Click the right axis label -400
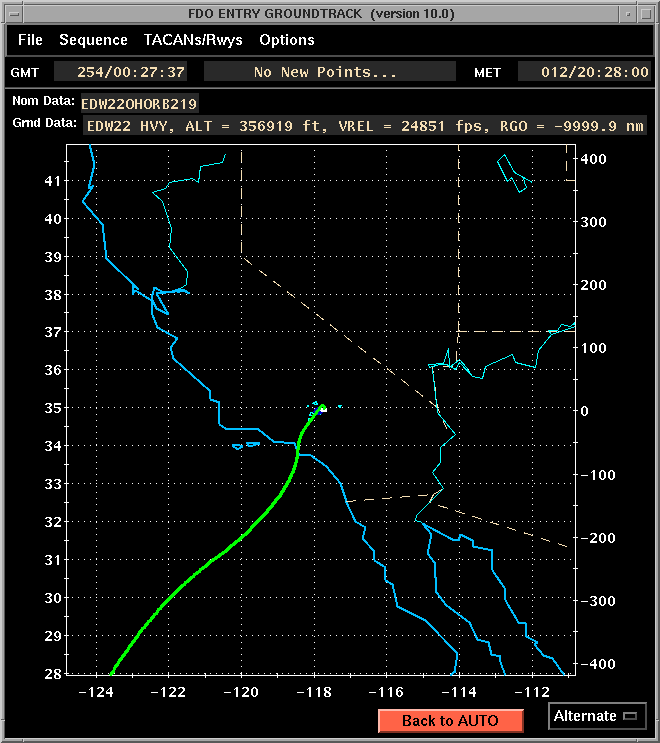Screen dimensions: 660x743 pos(598,663)
